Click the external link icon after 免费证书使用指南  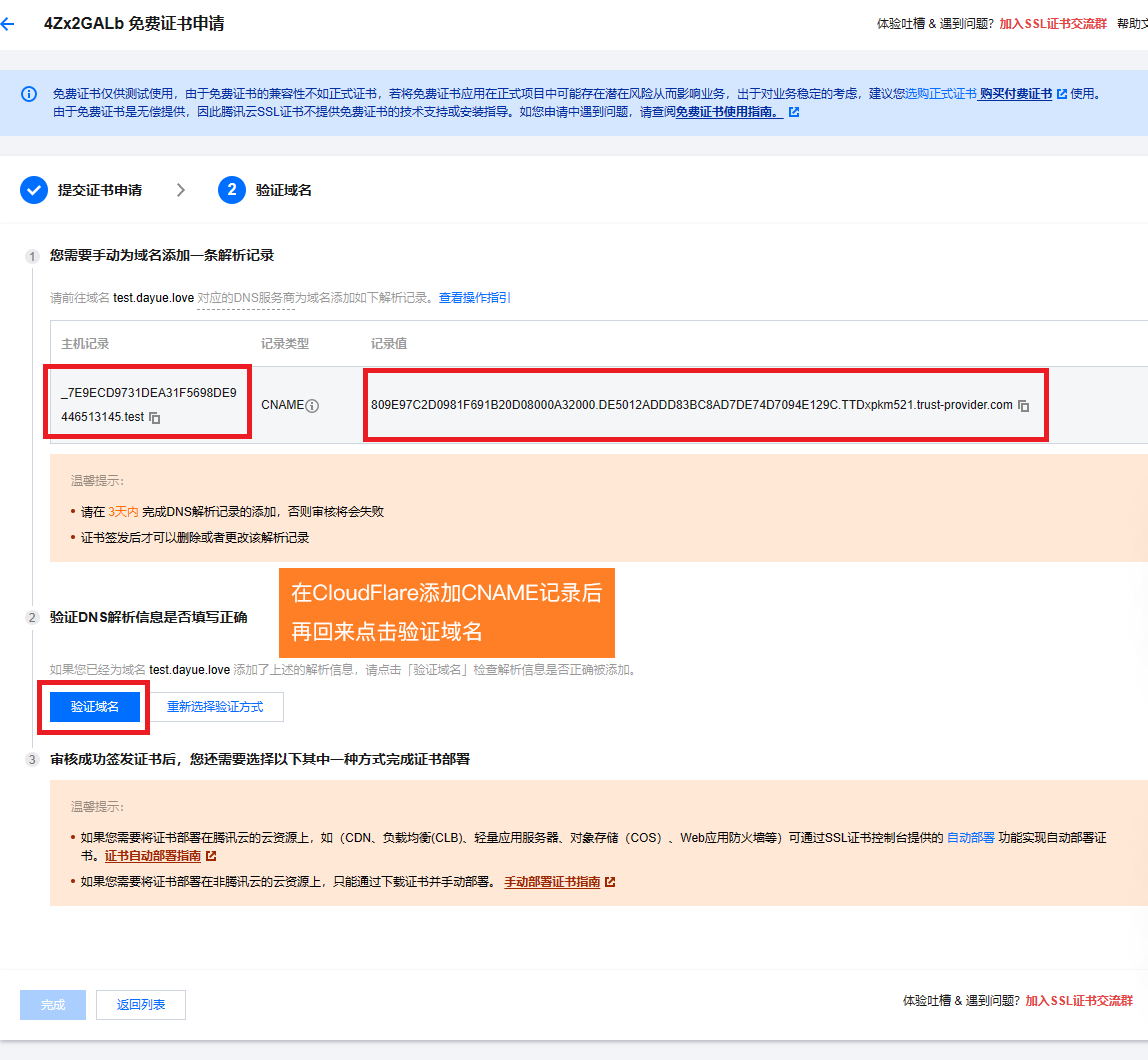[x=794, y=113]
